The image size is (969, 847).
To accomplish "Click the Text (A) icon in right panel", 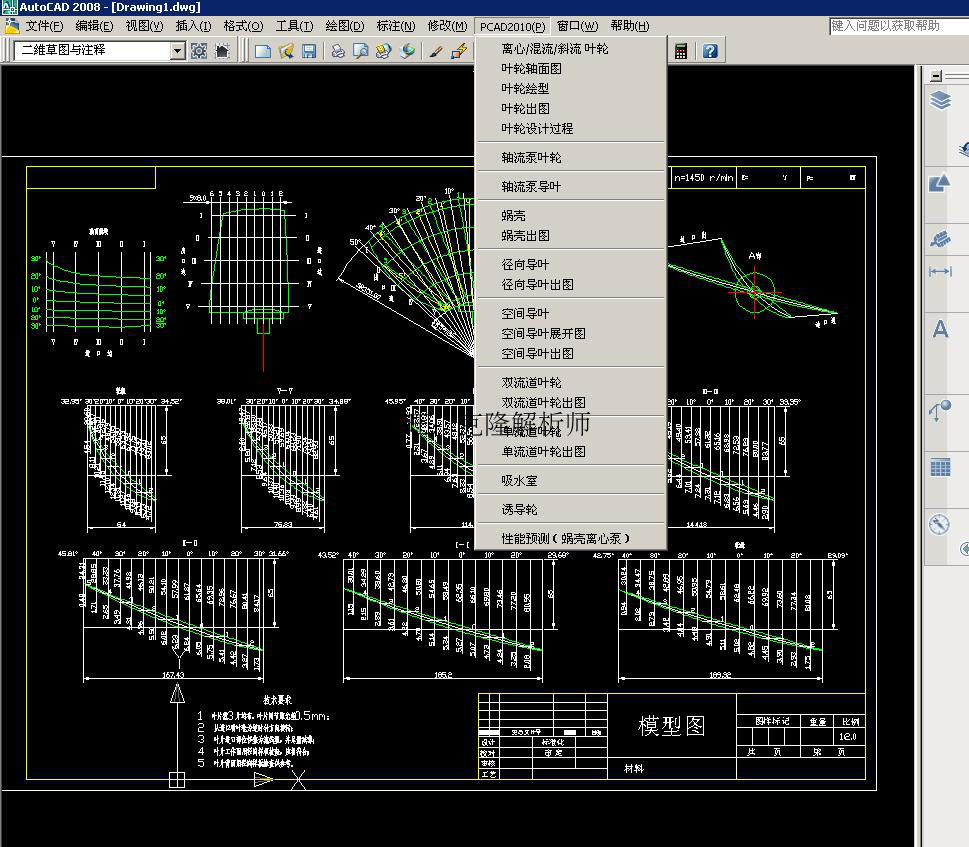I will (x=941, y=330).
